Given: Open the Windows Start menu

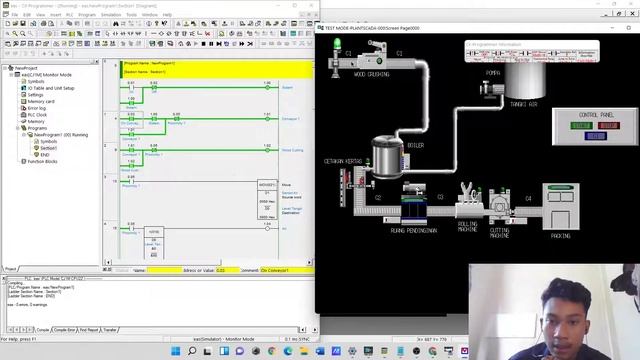Looking at the screenshot, I should tap(176, 351).
